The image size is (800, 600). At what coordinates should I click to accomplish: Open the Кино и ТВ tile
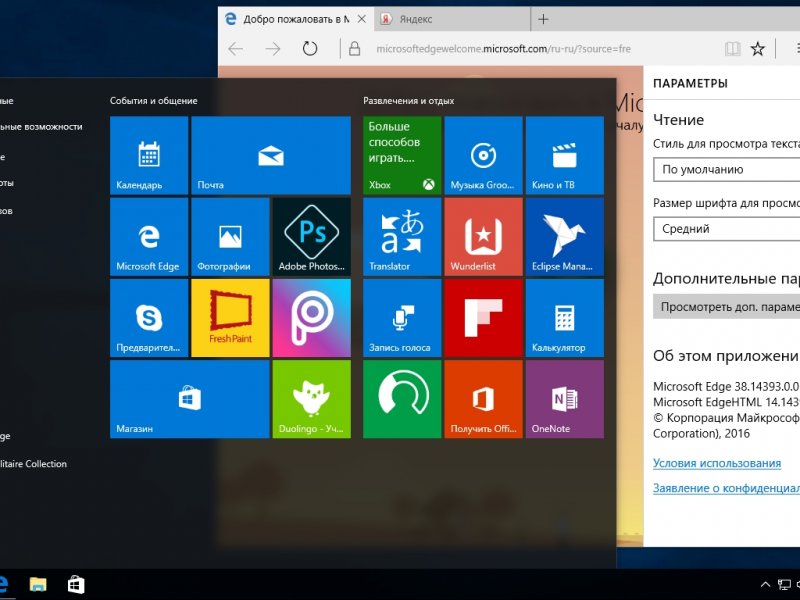click(x=565, y=155)
